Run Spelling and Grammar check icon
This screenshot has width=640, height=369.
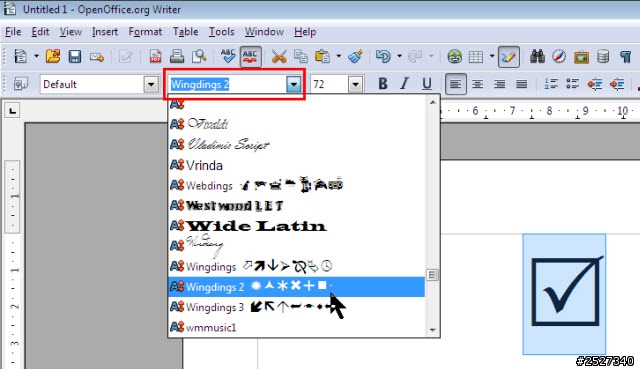(228, 56)
